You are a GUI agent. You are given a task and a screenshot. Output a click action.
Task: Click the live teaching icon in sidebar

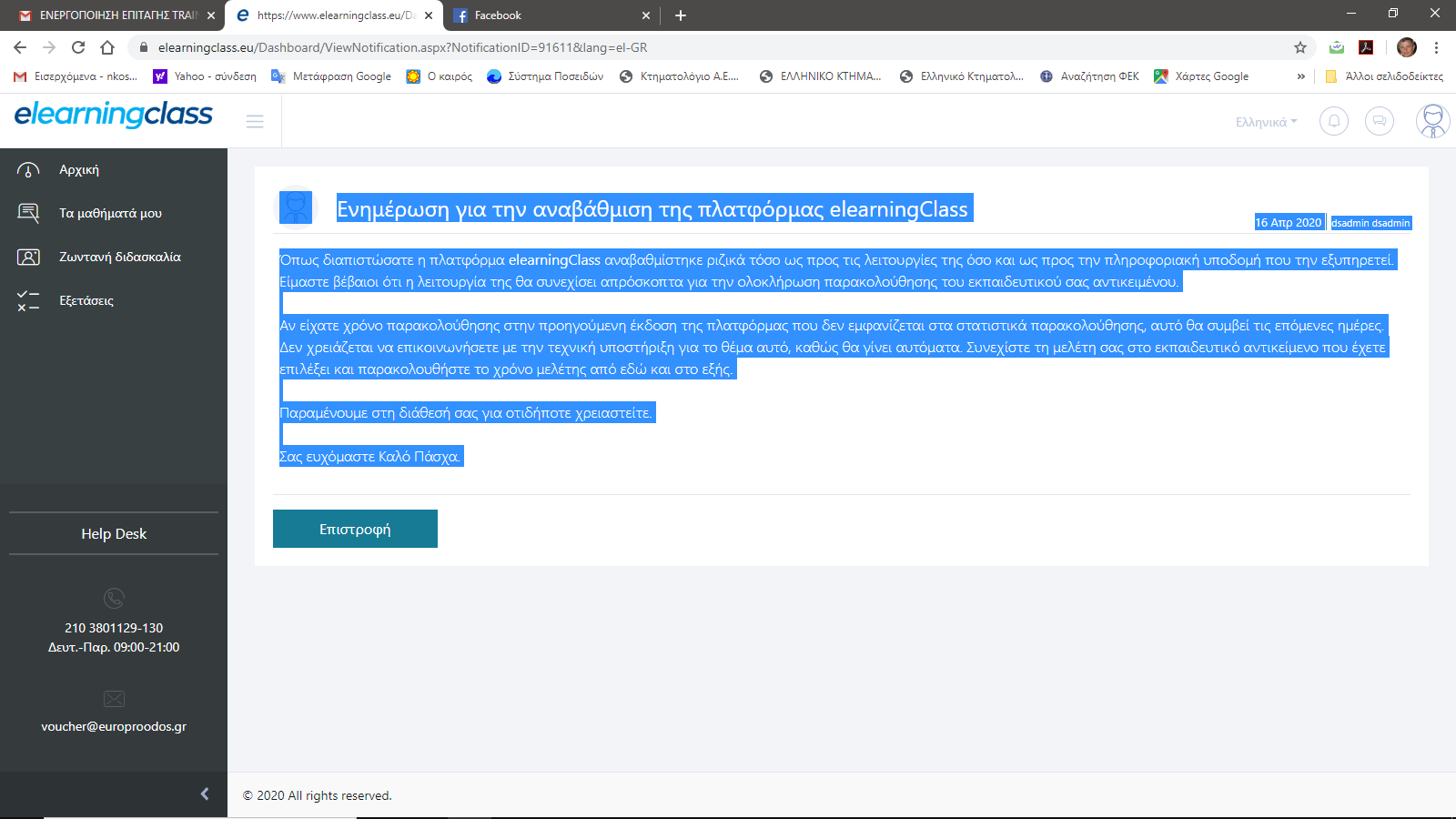pos(28,258)
